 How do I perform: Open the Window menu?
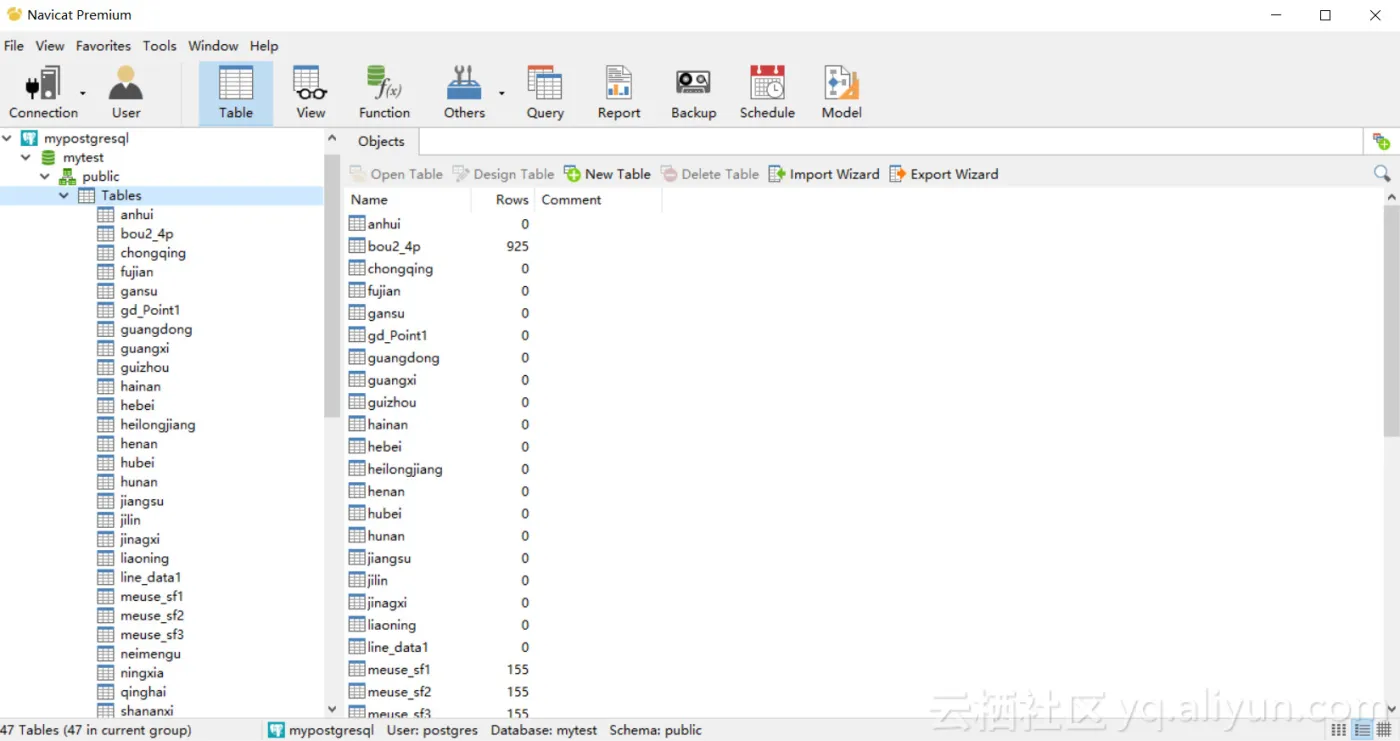coord(213,46)
